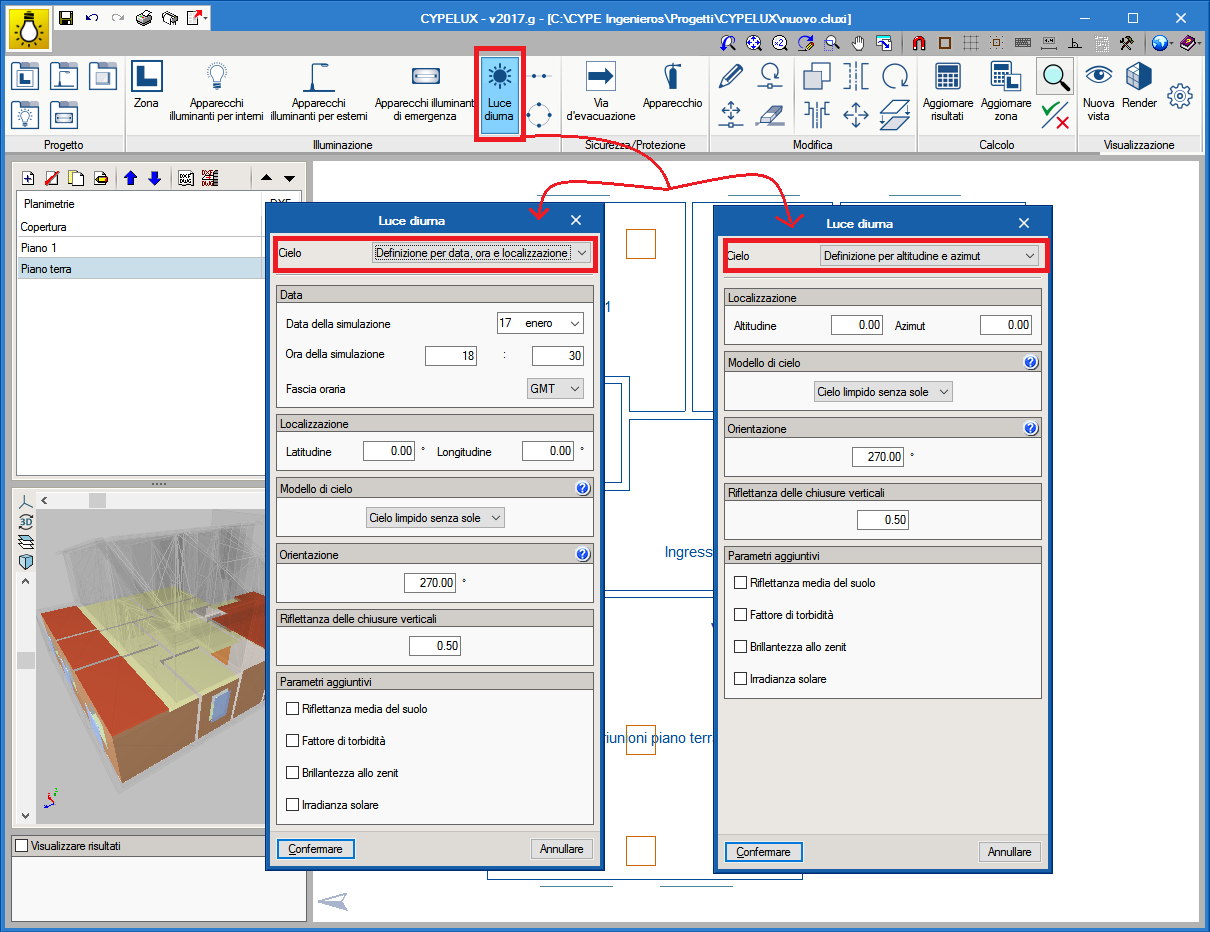
Task: Activate the hand pan tool
Action: click(858, 43)
